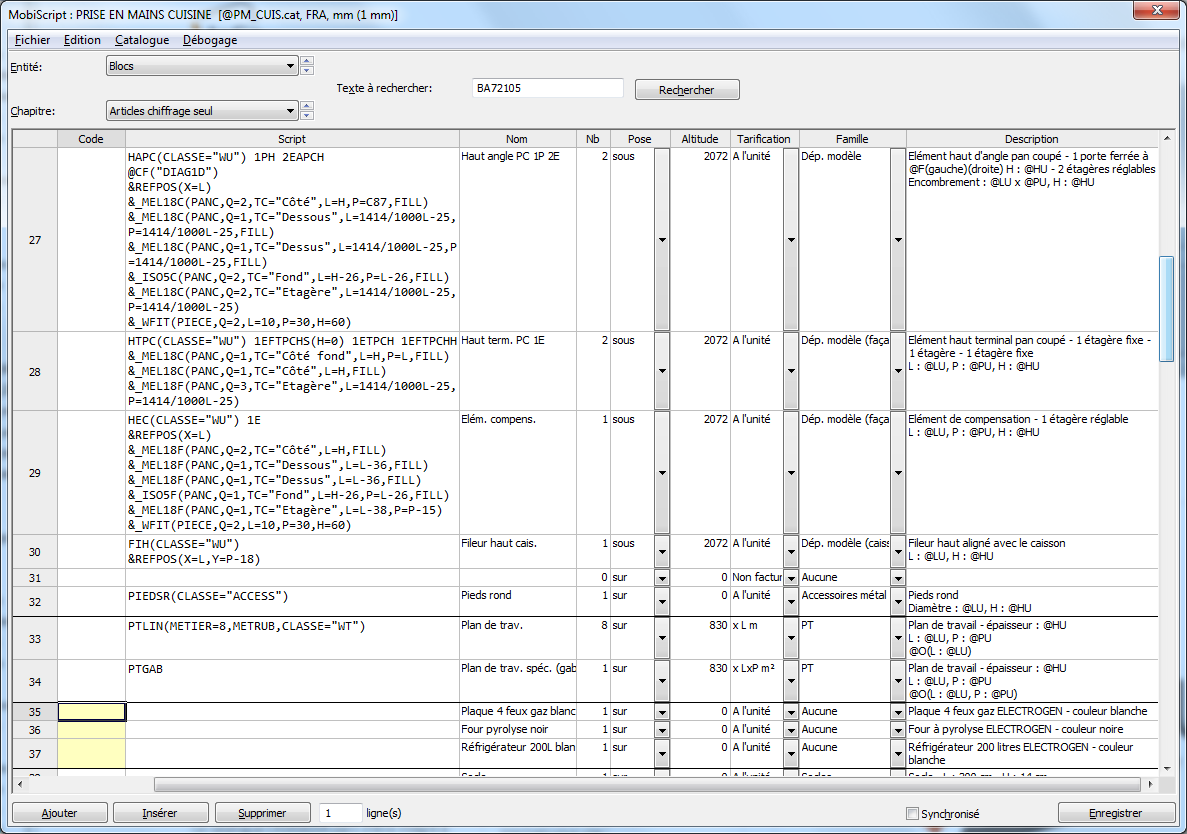Click the PTLIN script cell in row 33
Image resolution: width=1187 pixels, height=834 pixels.
pos(292,638)
